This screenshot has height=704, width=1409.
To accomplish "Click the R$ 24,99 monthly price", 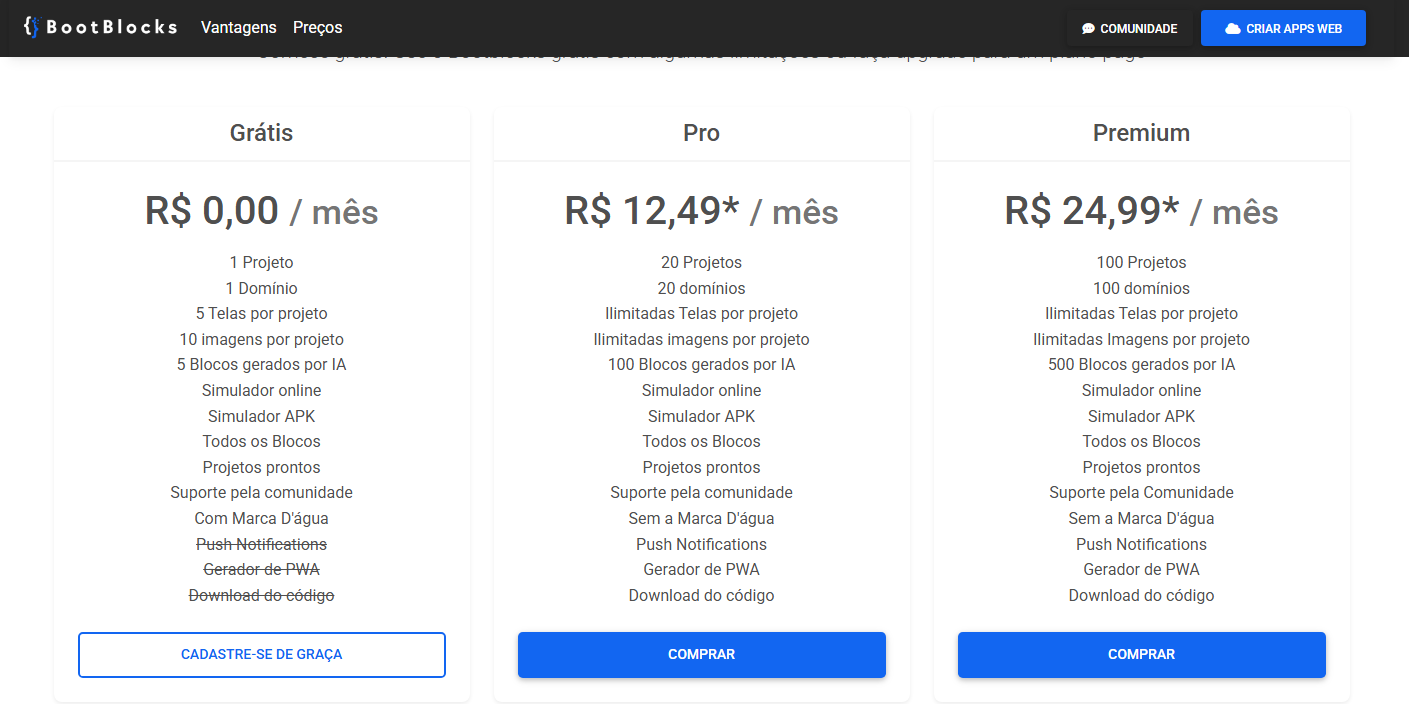I will (1141, 212).
